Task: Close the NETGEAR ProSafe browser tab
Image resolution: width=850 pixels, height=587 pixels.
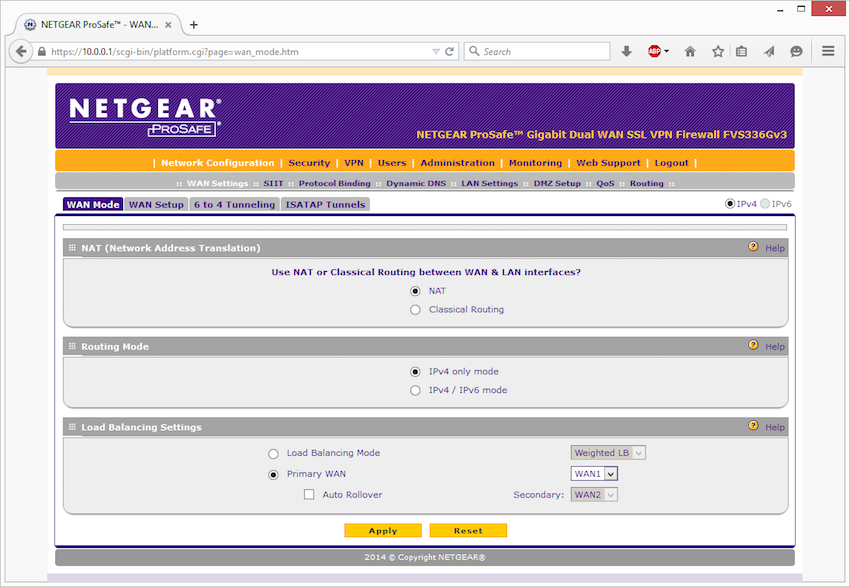Action: coord(168,25)
